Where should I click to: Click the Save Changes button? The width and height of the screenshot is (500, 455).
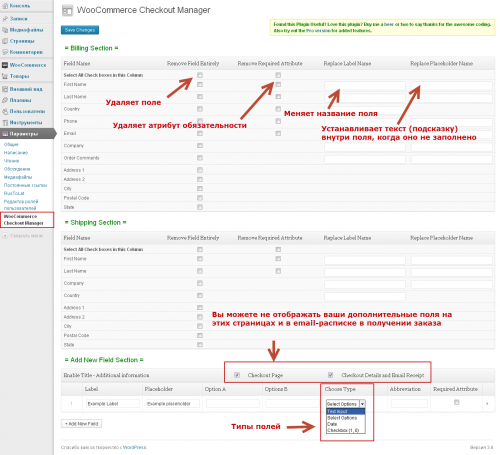(80, 30)
